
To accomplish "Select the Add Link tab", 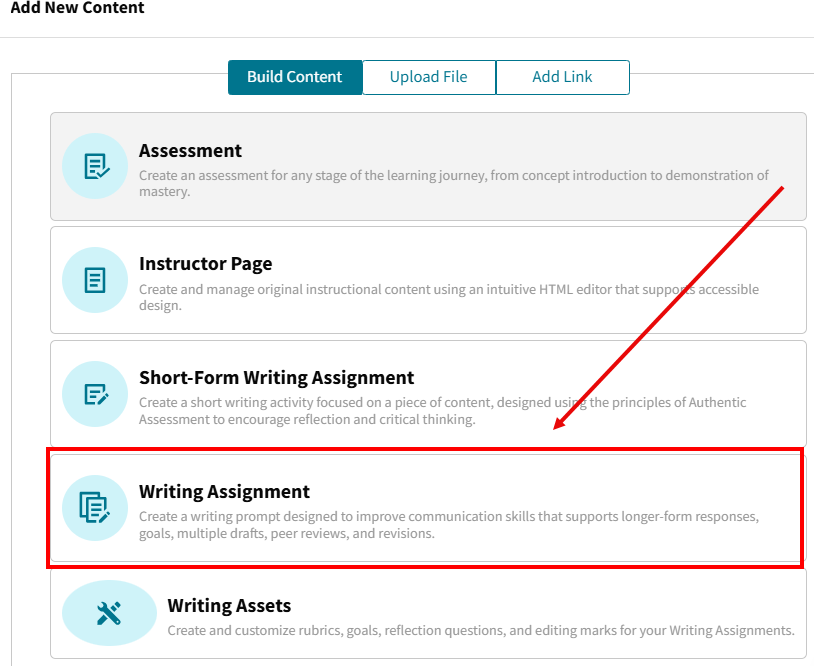I will [562, 77].
